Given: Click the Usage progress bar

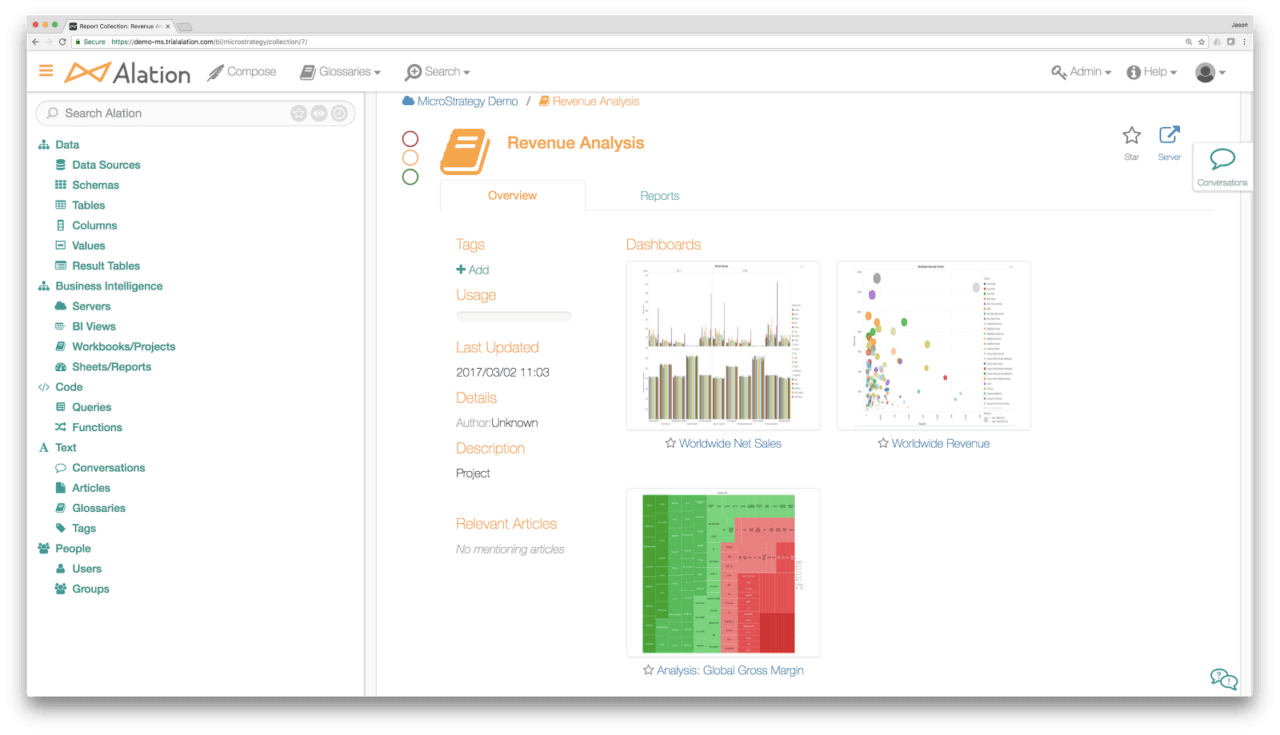Looking at the screenshot, I should click(513, 316).
